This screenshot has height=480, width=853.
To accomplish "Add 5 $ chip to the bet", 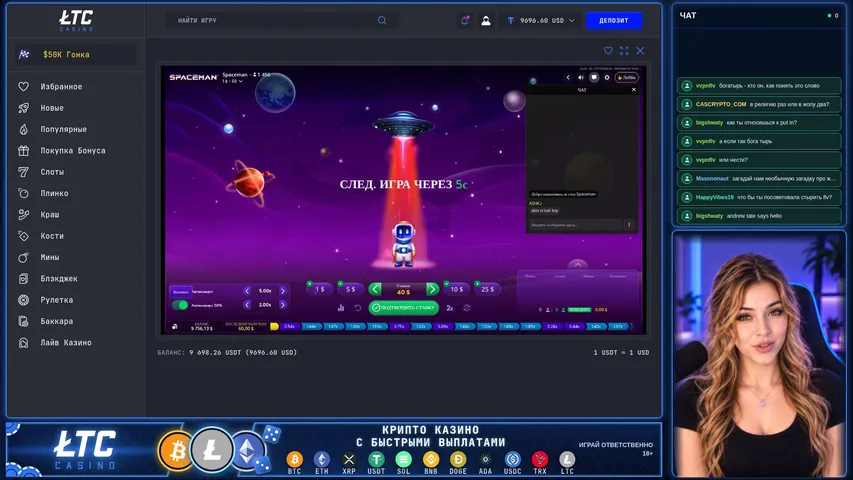I will 350,290.
